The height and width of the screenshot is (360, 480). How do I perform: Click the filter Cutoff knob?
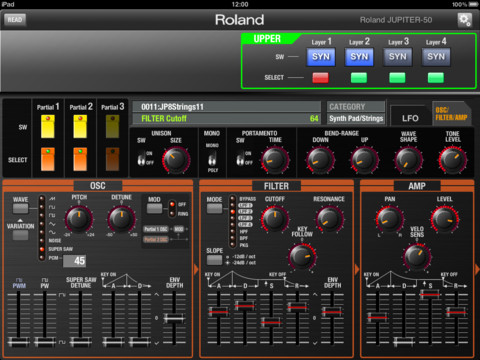point(275,219)
